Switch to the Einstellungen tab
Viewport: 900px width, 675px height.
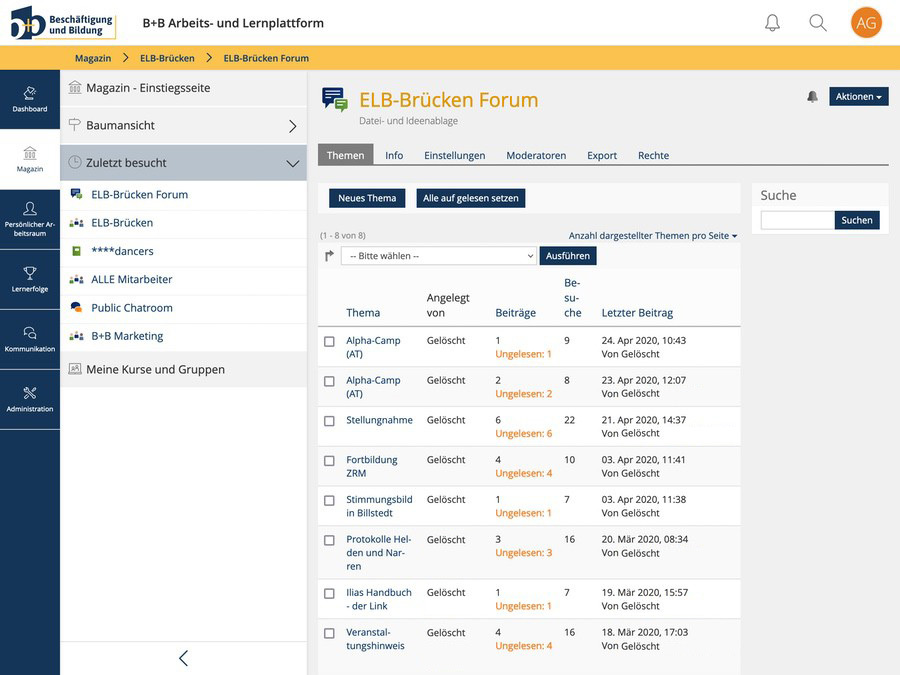pyautogui.click(x=454, y=155)
